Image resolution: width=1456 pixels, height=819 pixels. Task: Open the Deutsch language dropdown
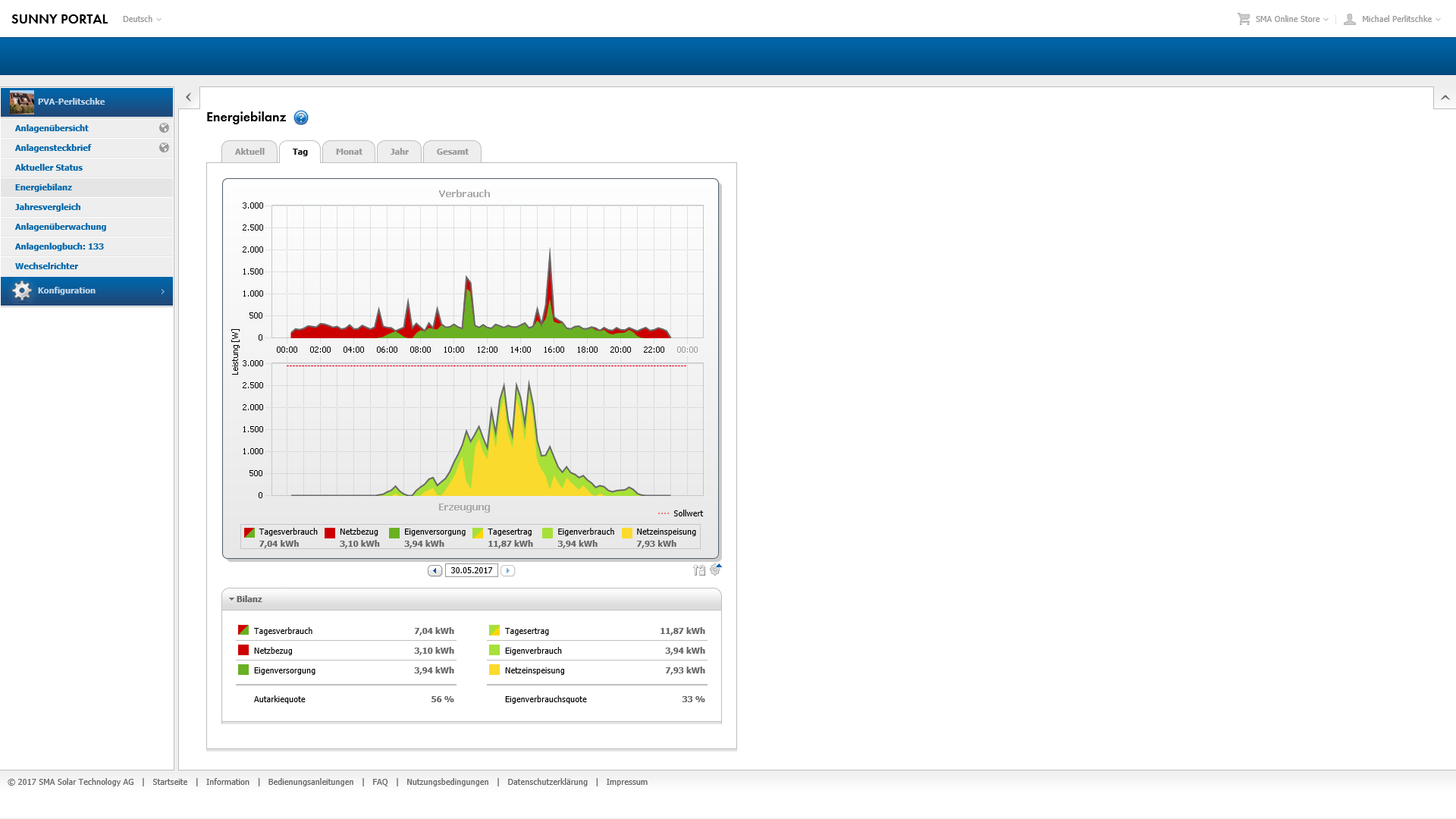(142, 19)
